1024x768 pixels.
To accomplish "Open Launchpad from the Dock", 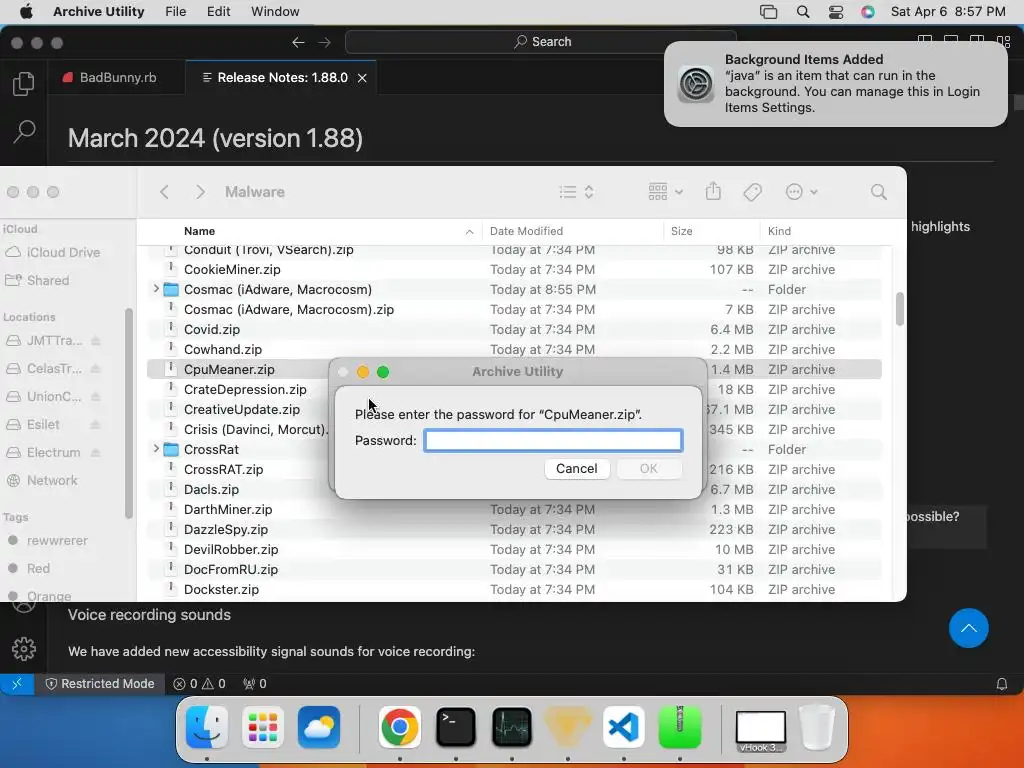I will pyautogui.click(x=263, y=727).
